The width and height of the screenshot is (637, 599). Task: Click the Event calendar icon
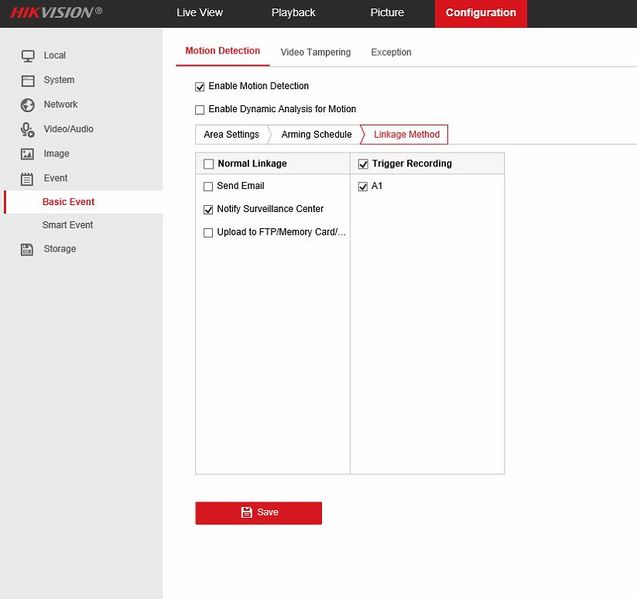coord(27,179)
